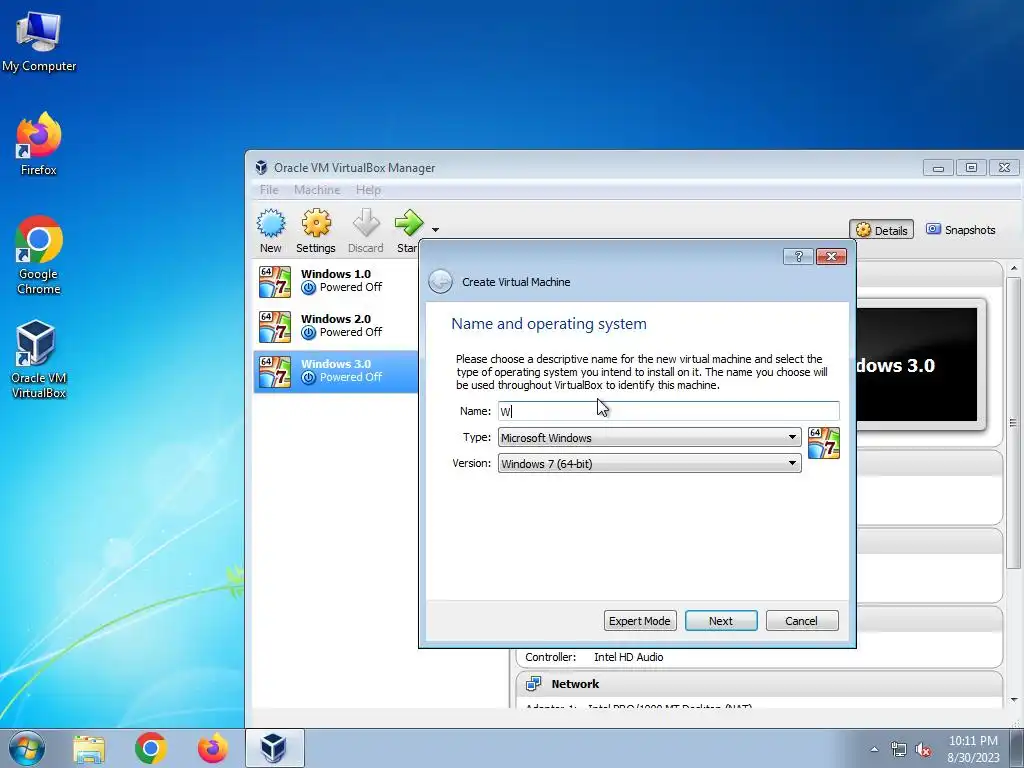Open Firefox desktop shortcut
The image size is (1024, 768).
(39, 144)
